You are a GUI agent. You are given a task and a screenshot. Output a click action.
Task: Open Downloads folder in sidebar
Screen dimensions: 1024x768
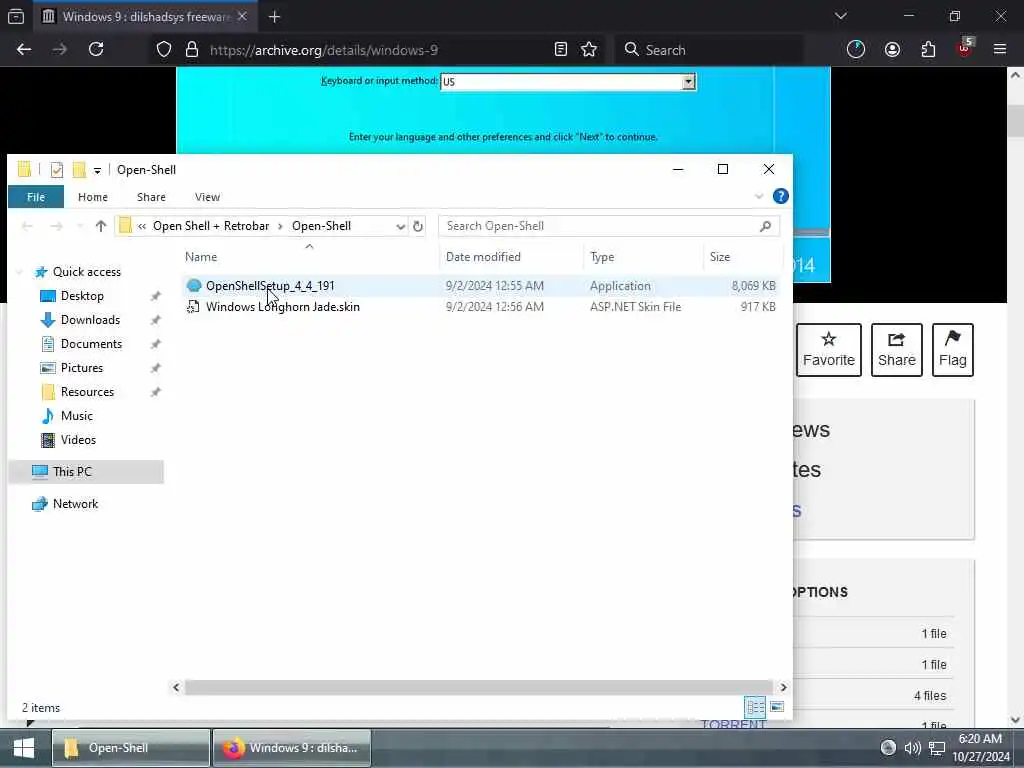(90, 319)
